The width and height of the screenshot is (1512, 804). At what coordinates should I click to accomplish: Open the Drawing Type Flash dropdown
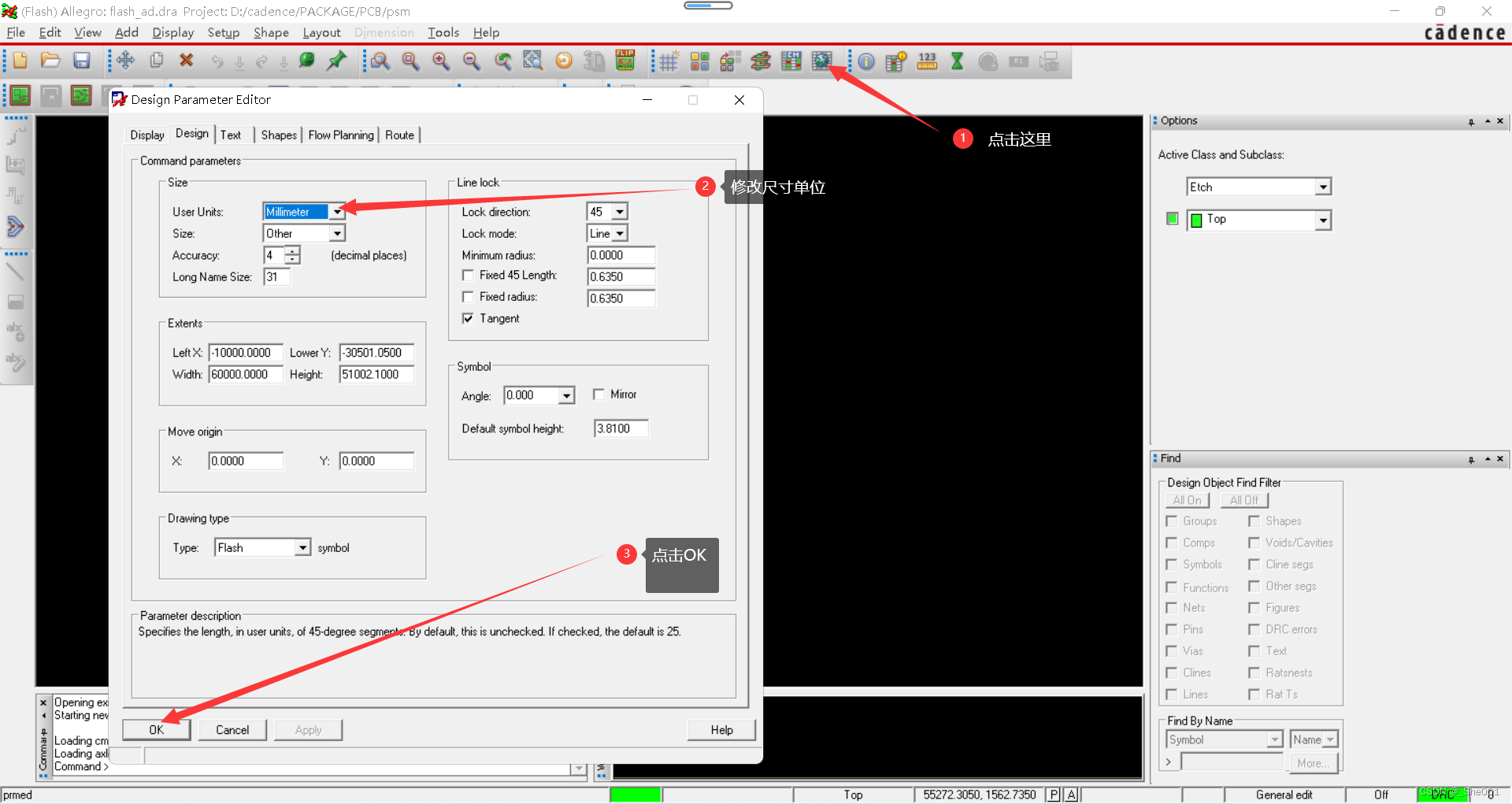(x=302, y=547)
